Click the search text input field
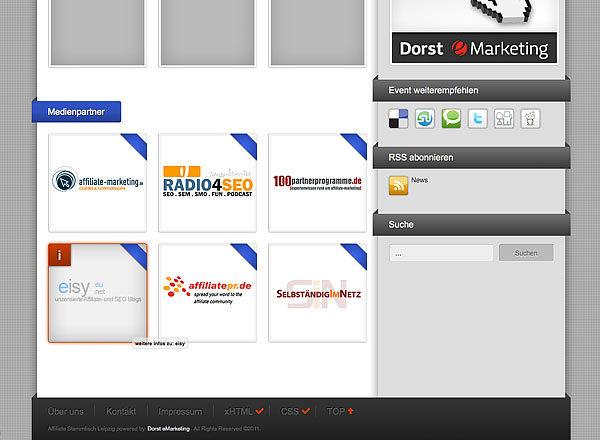Screen dimensions: 600x440 441,253
